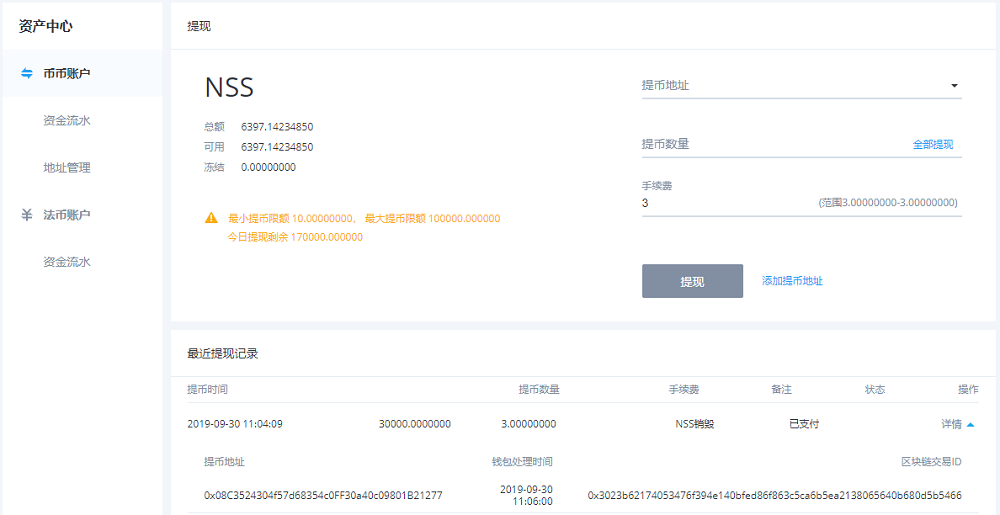Click the fee value 3.00000000 in the record
This screenshot has width=1000, height=515.
tap(529, 424)
